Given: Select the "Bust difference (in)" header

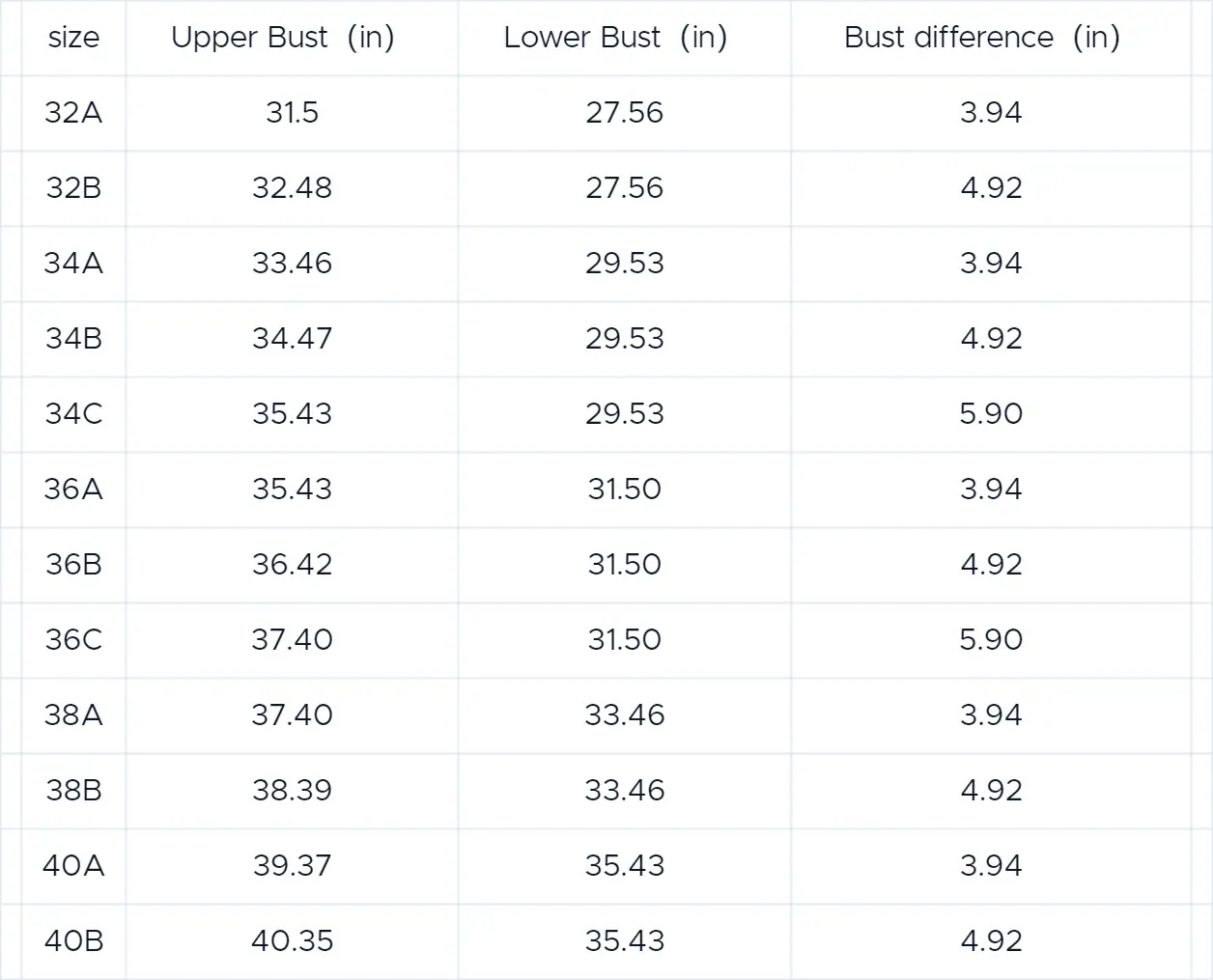Looking at the screenshot, I should point(981,38).
